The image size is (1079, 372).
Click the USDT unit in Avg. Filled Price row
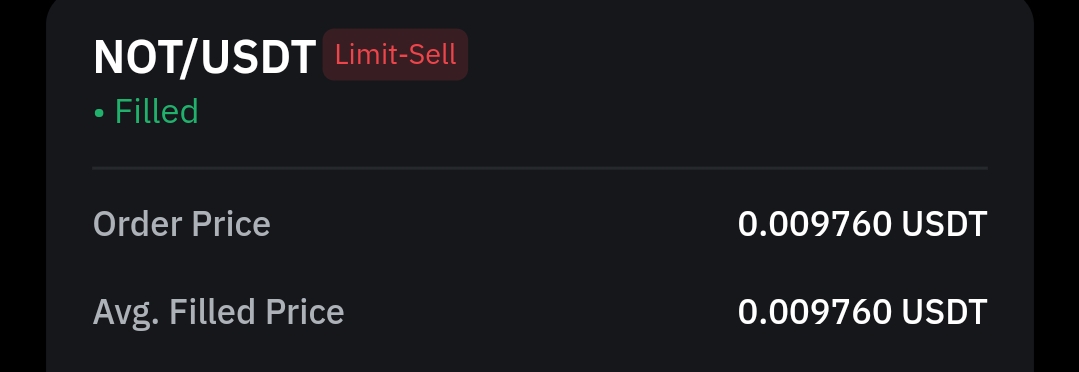click(944, 311)
